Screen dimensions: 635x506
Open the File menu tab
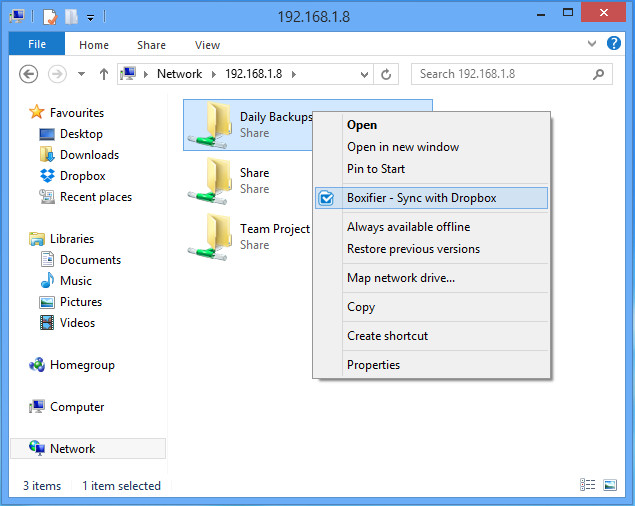click(x=37, y=44)
